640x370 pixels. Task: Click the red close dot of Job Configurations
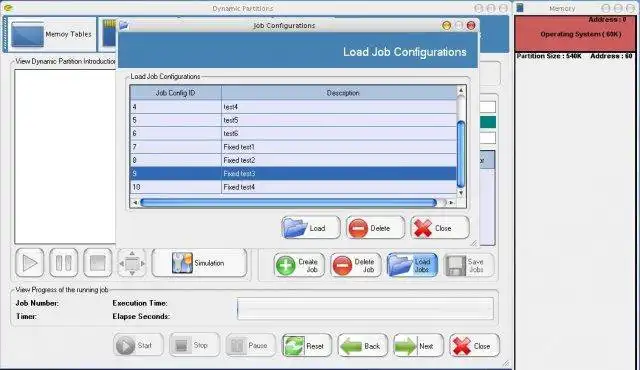[471, 26]
